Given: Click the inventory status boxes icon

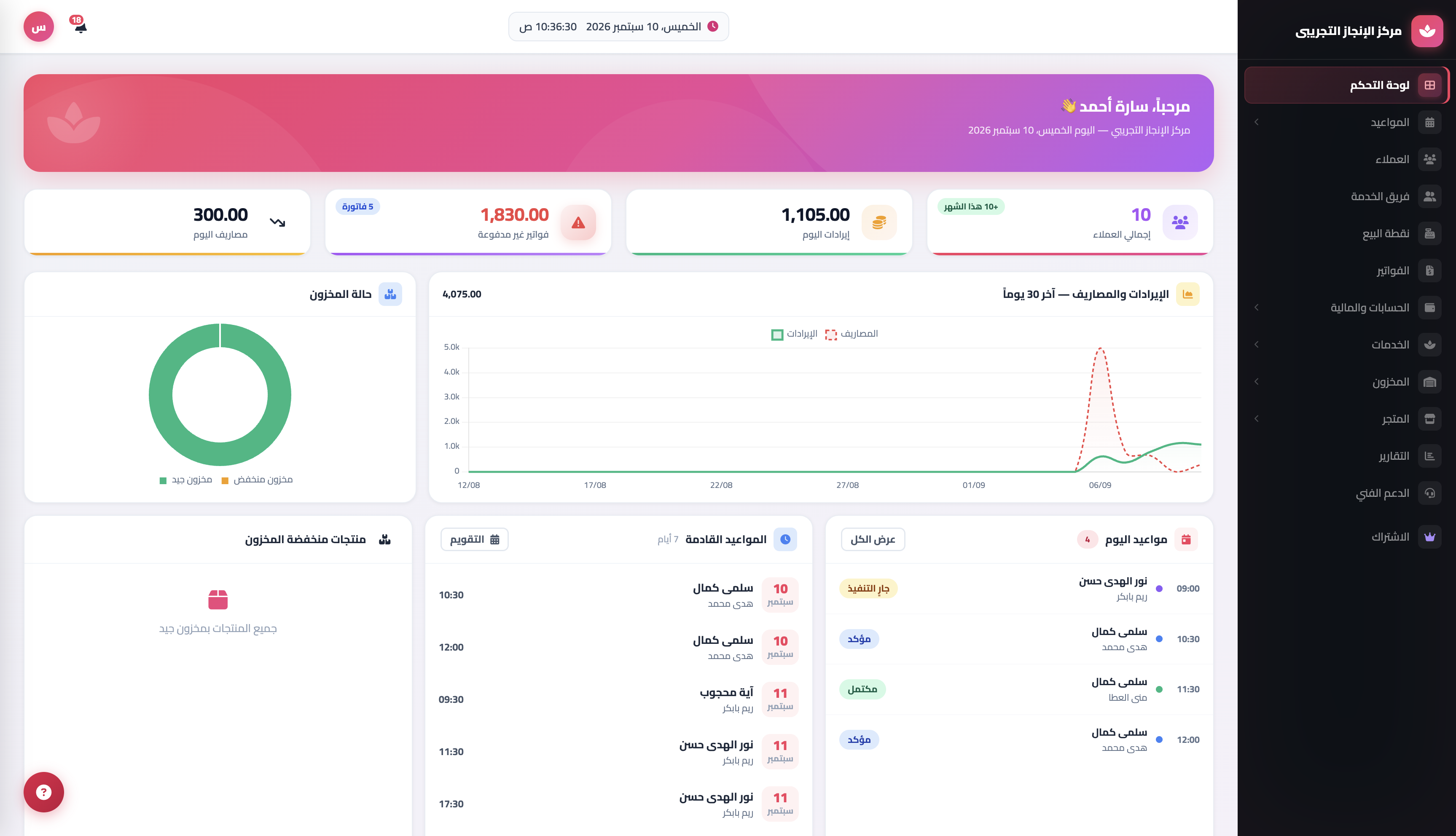Looking at the screenshot, I should (390, 294).
